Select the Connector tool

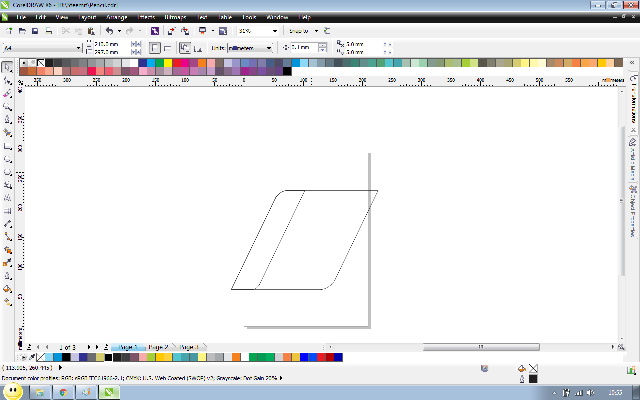(x=7, y=237)
